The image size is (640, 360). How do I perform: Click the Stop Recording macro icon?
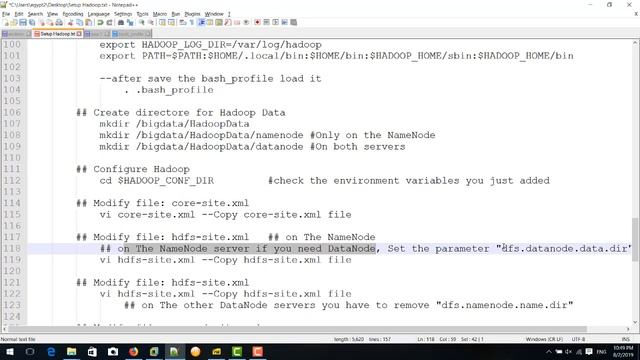(x=266, y=22)
